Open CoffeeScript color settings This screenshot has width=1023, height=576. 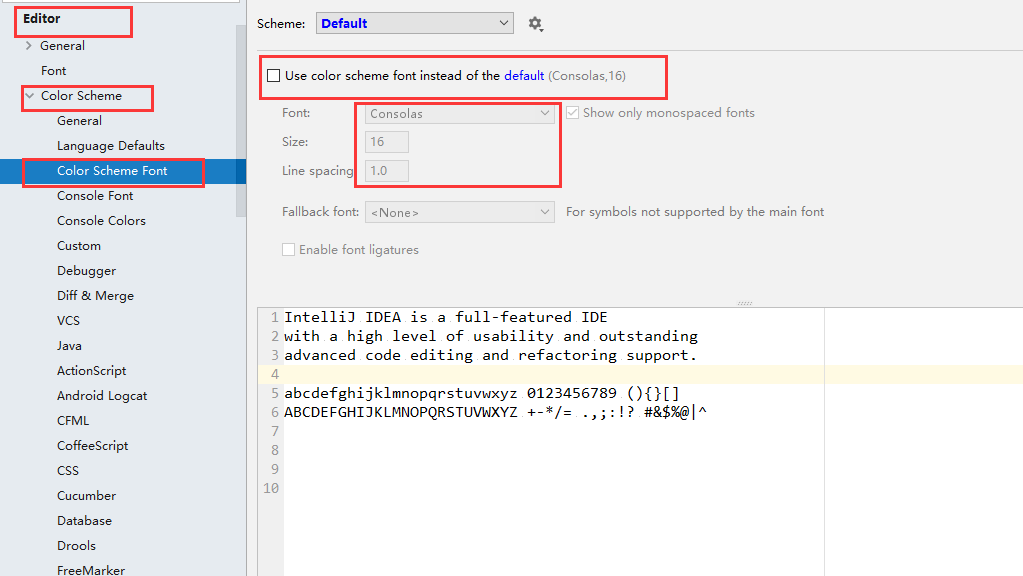pos(93,446)
